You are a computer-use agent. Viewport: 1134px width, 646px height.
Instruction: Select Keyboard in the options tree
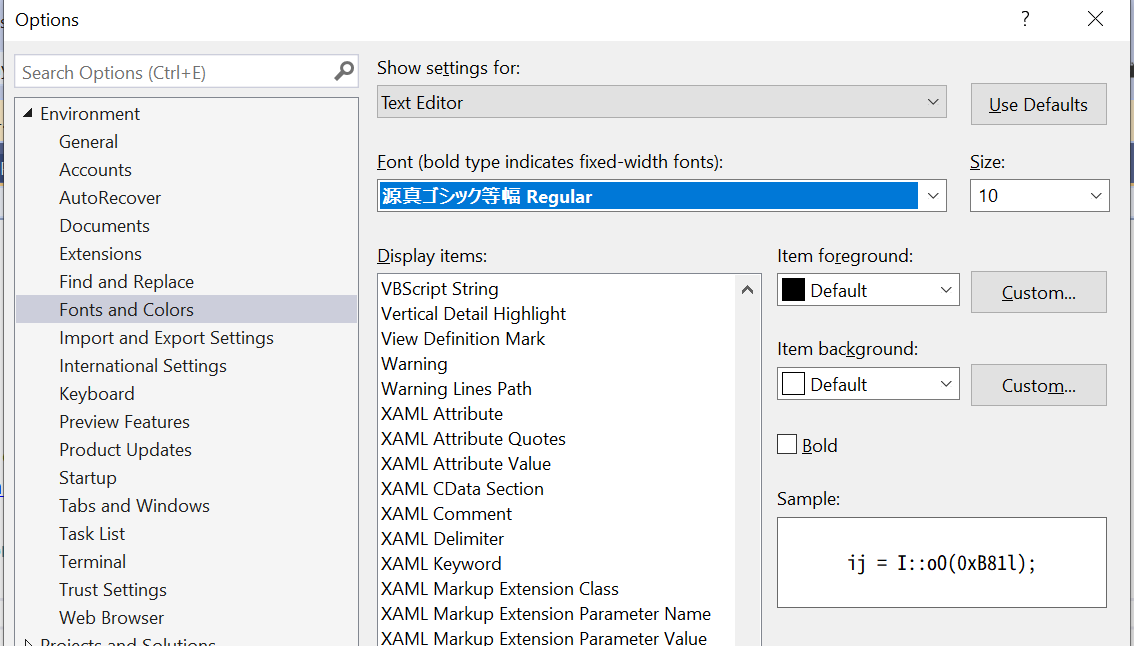(x=96, y=394)
